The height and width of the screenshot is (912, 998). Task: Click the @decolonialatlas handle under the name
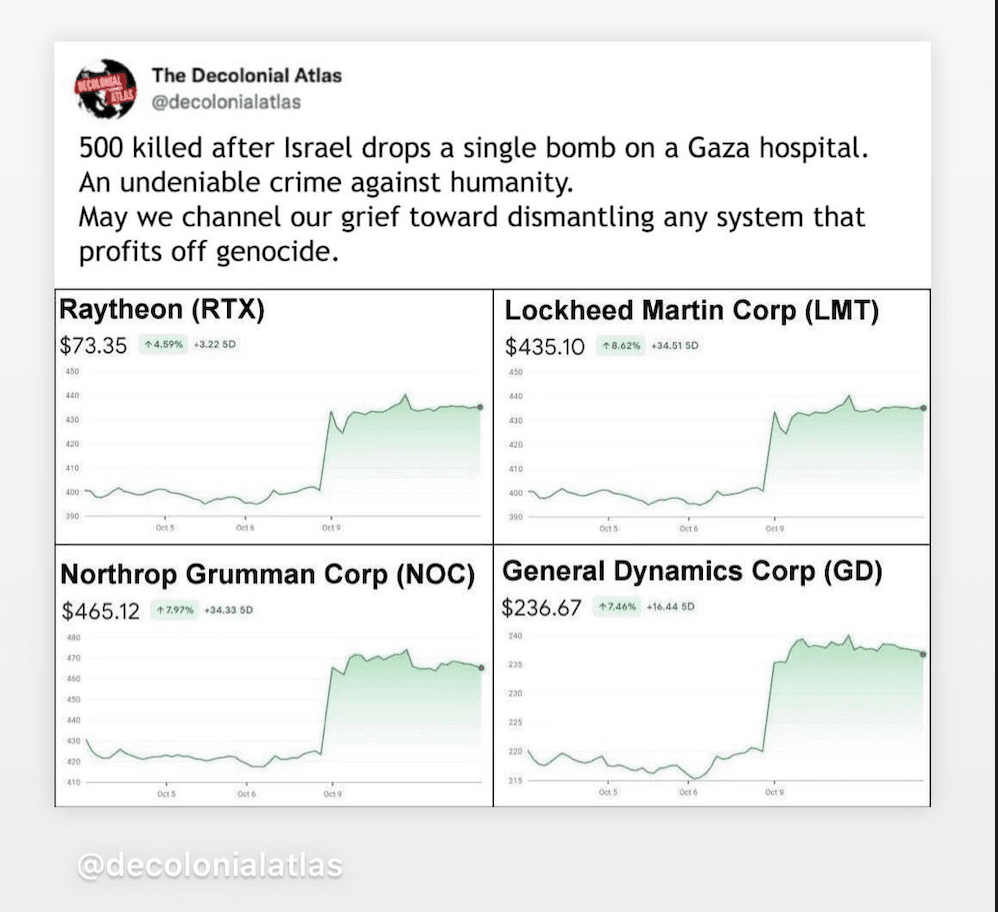pos(226,101)
